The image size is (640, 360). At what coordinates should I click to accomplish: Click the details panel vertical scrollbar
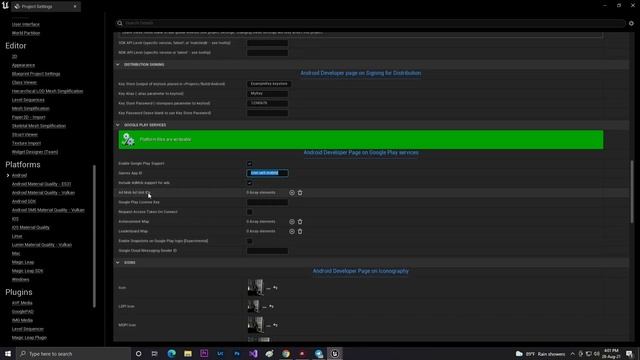[x=632, y=192]
